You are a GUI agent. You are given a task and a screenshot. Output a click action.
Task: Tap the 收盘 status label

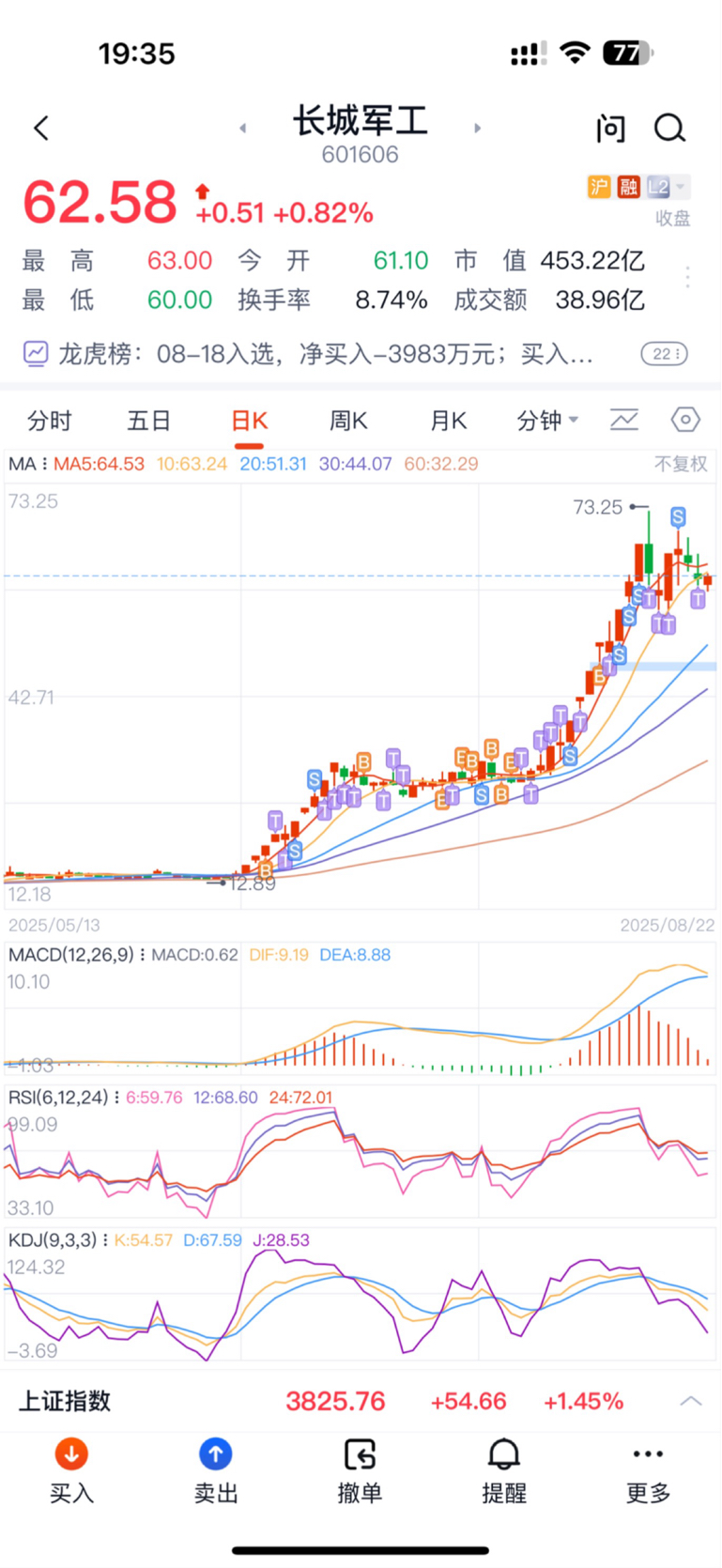point(673,218)
